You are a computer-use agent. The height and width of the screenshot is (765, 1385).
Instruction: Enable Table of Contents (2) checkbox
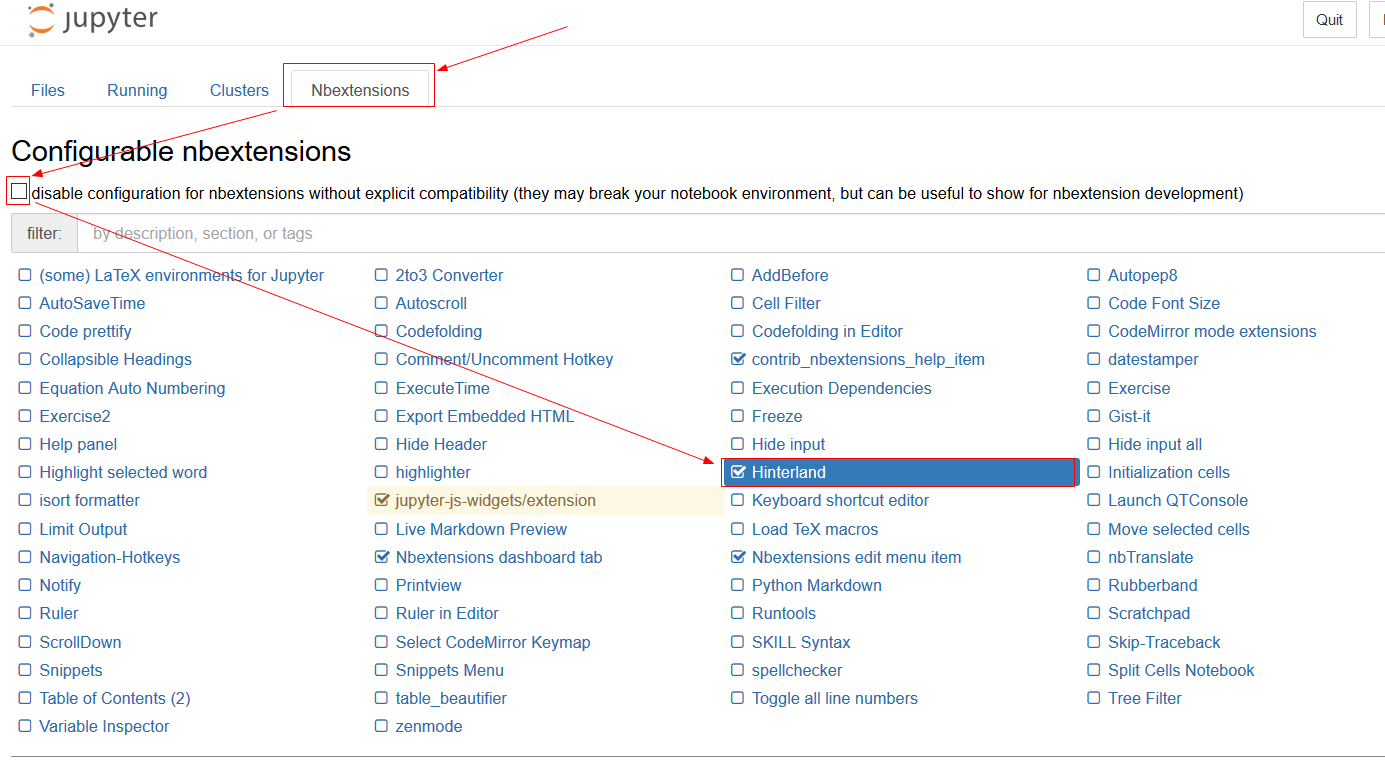point(25,698)
